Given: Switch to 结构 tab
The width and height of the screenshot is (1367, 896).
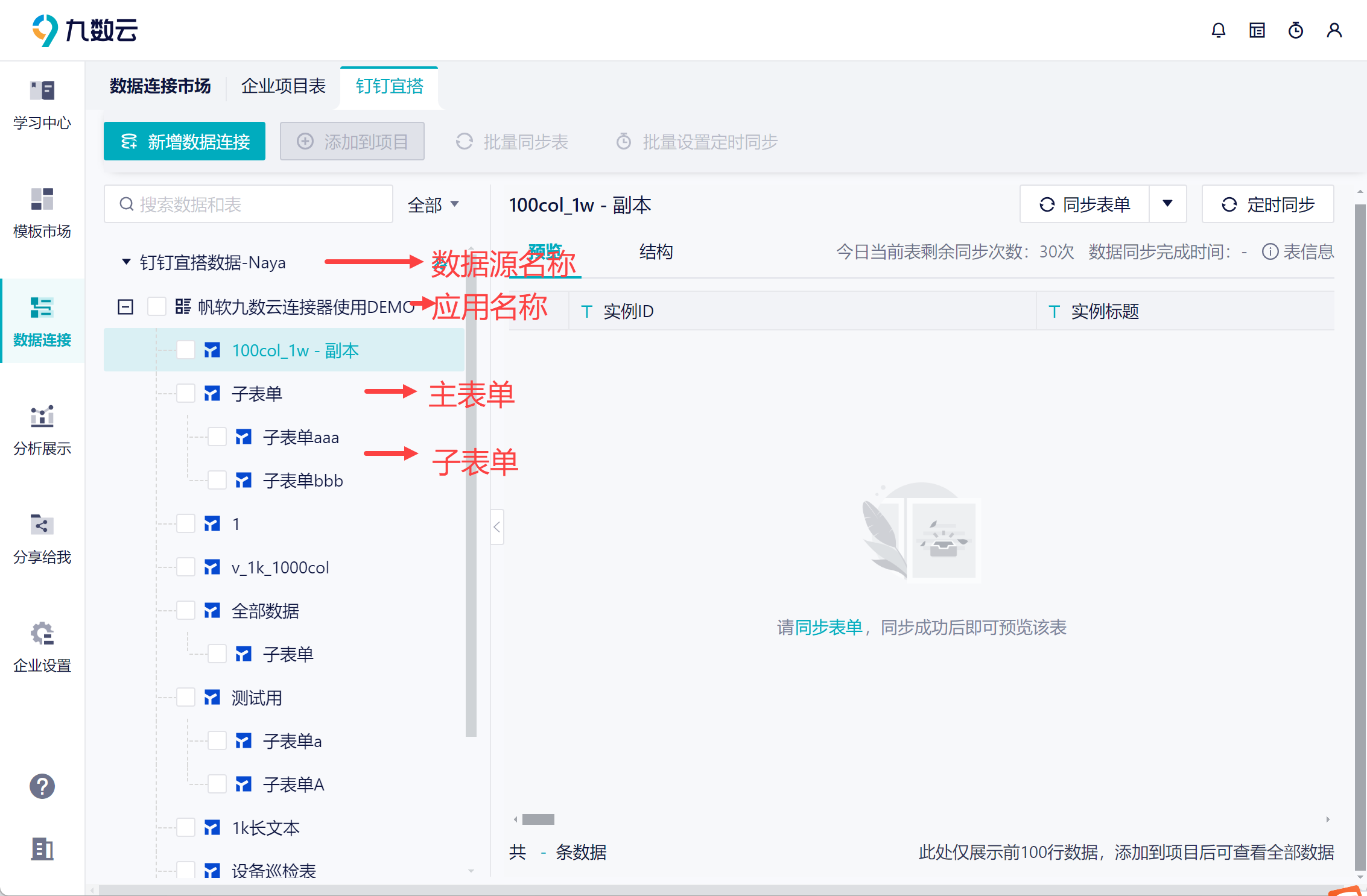Looking at the screenshot, I should click(656, 251).
